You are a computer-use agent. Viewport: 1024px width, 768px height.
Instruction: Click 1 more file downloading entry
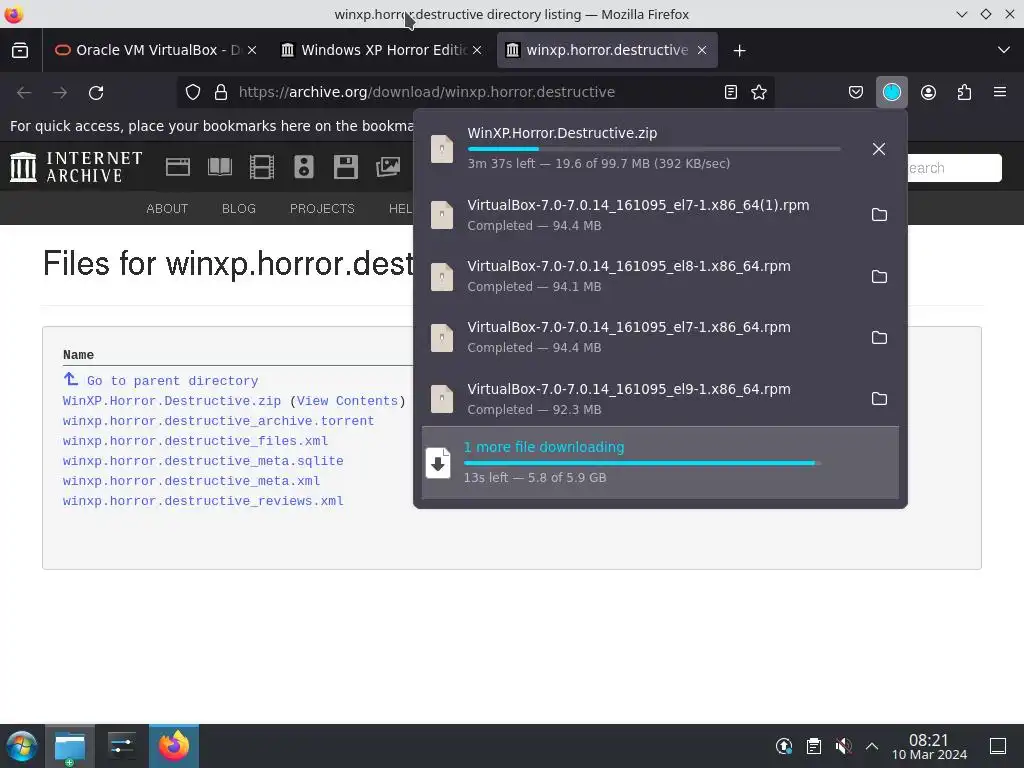point(660,462)
